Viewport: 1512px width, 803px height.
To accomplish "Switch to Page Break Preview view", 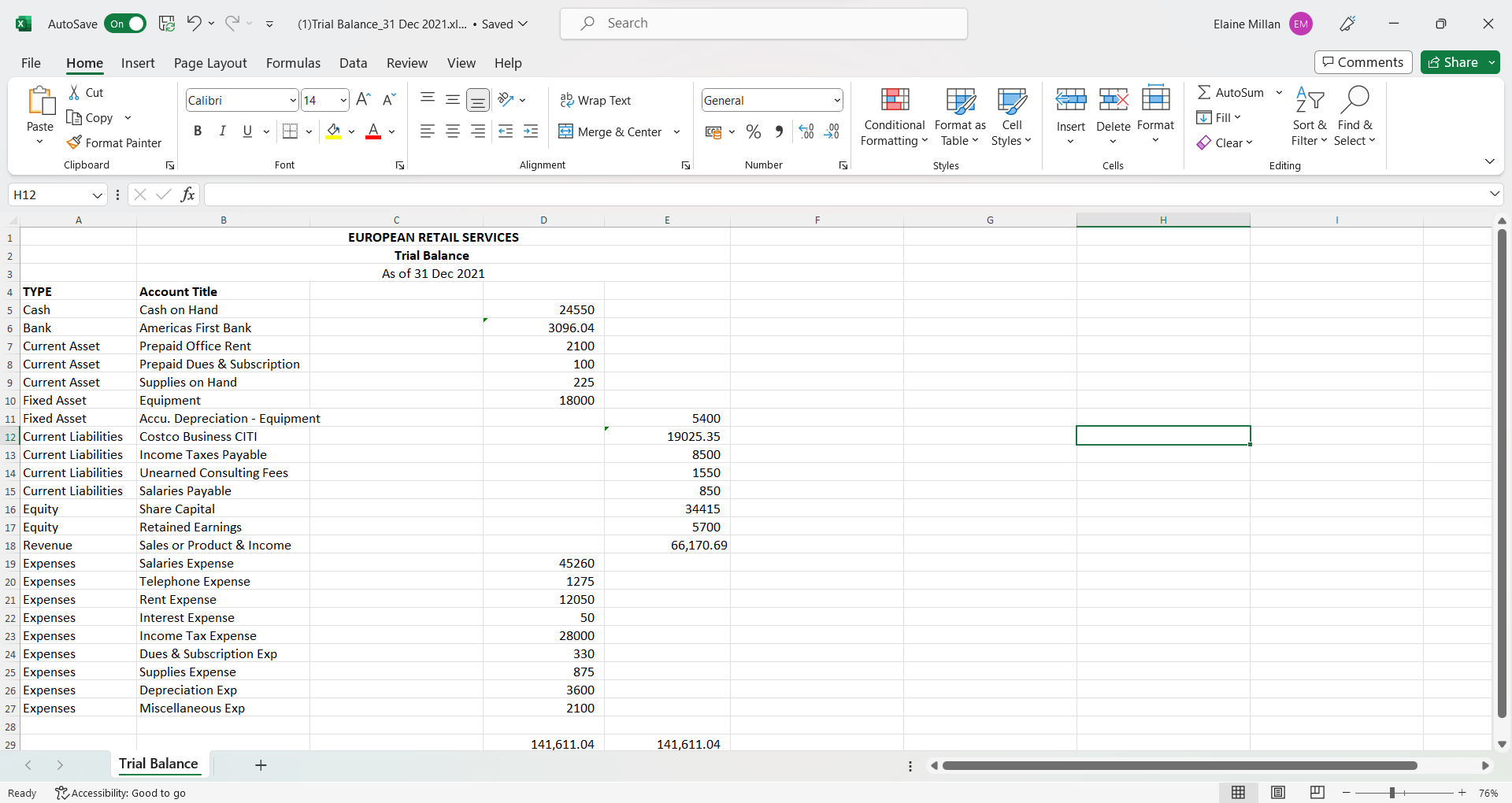I will pyautogui.click(x=1317, y=793).
